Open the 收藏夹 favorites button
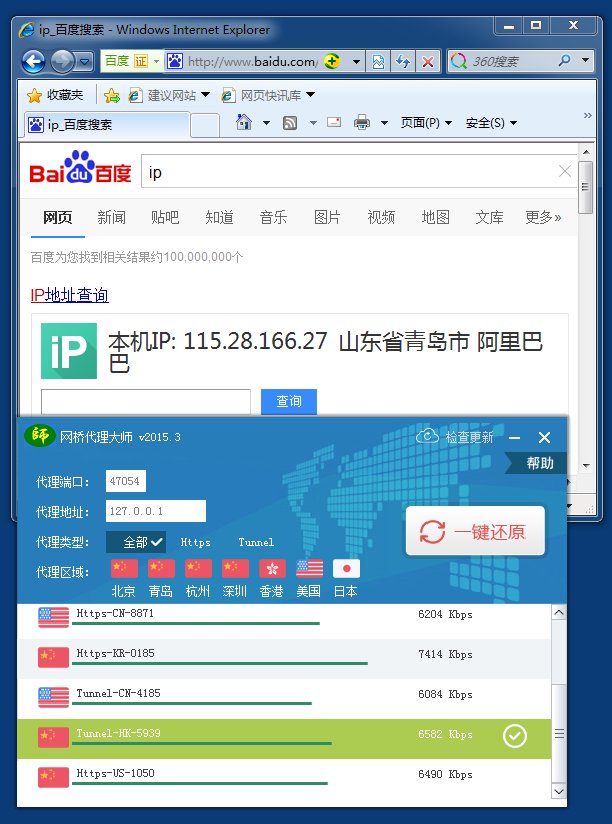 pos(56,95)
